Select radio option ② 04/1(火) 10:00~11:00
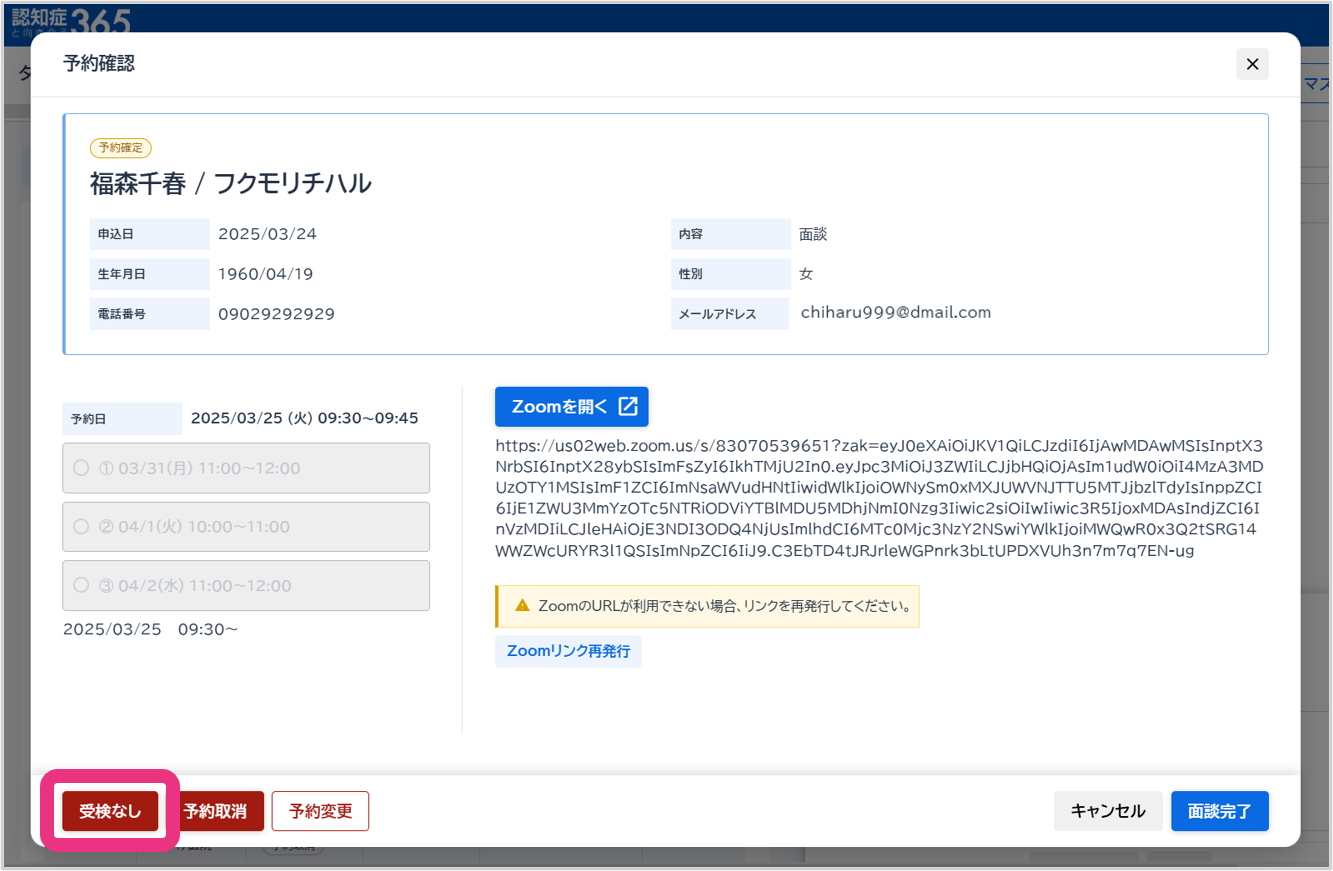Screen dimensions: 1333x871 point(82,527)
